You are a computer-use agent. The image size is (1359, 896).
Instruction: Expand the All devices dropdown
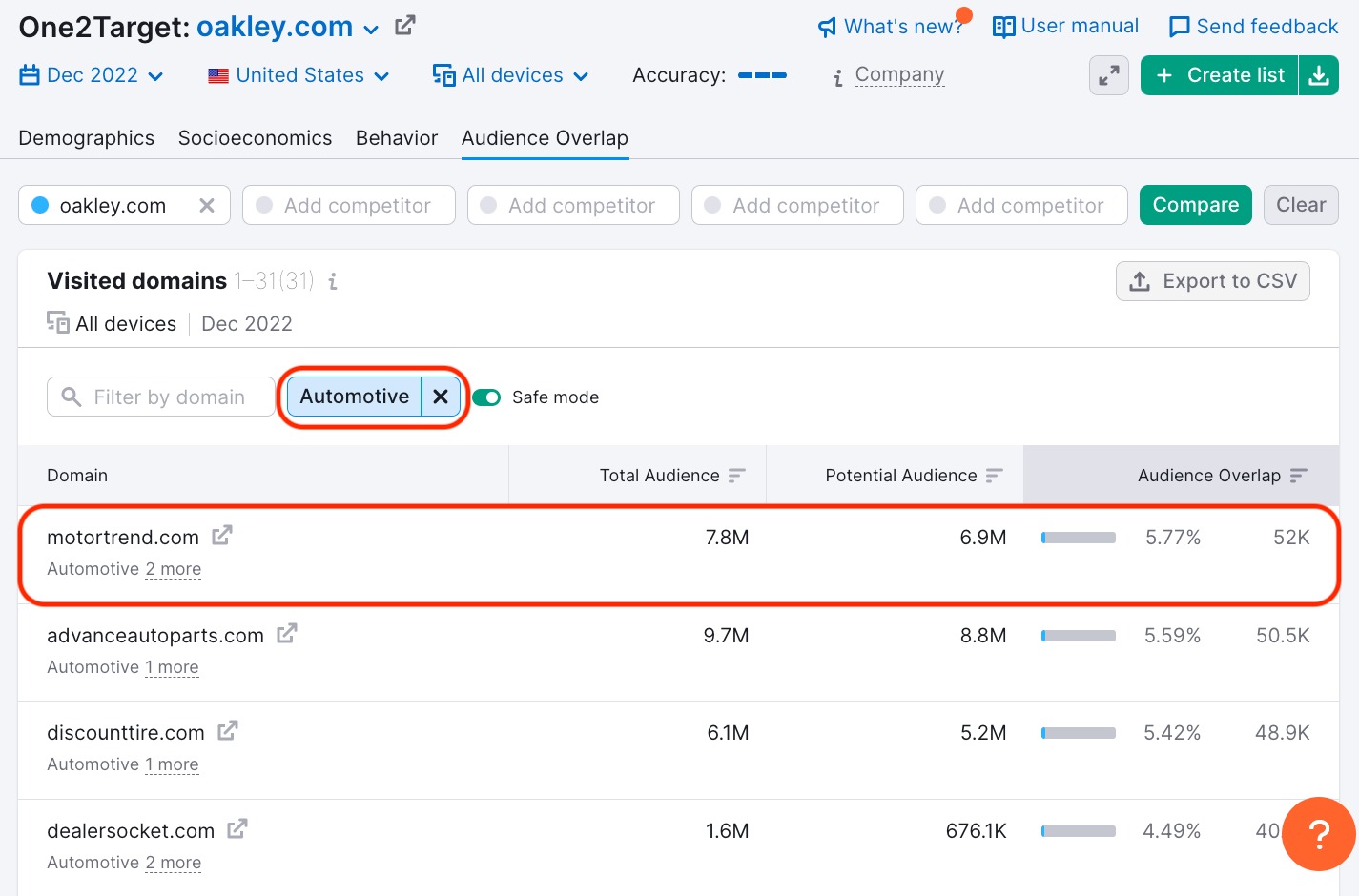(511, 75)
